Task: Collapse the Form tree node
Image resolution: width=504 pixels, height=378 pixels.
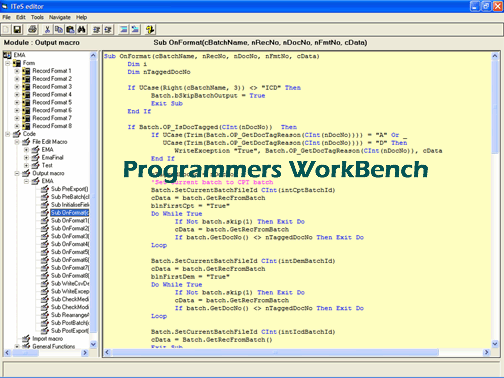Action: (x=8, y=63)
